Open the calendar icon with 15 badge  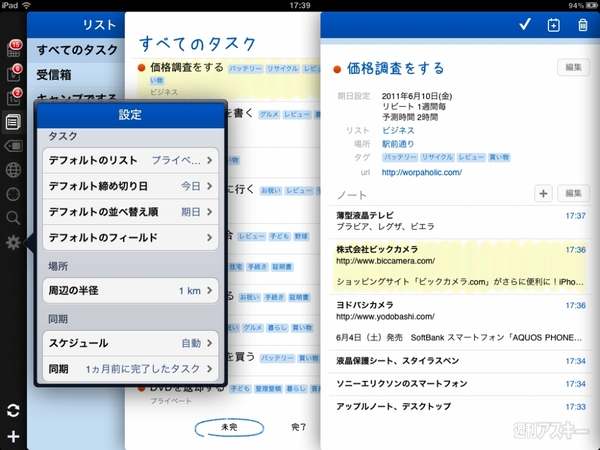[x=14, y=49]
